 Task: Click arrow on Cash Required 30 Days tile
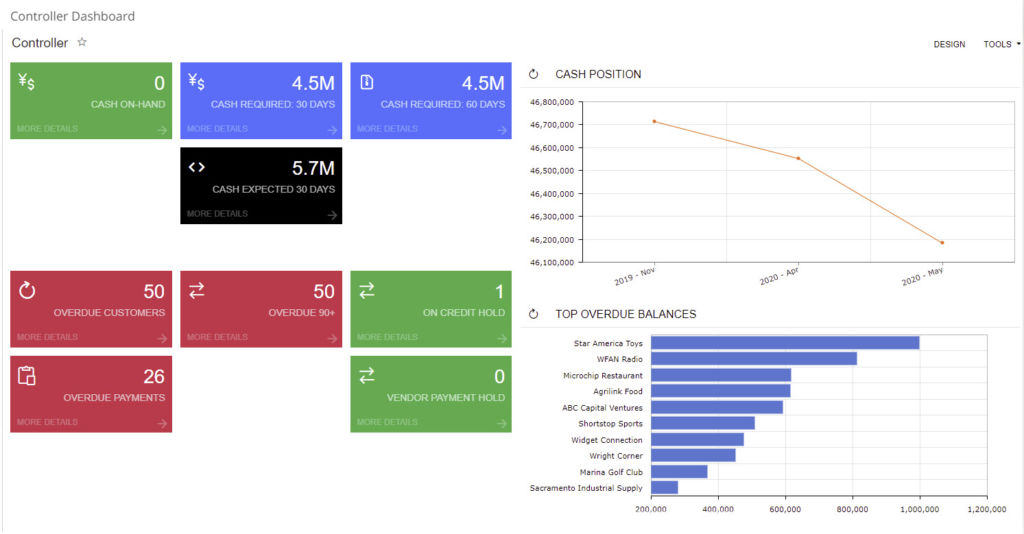pyautogui.click(x=331, y=130)
